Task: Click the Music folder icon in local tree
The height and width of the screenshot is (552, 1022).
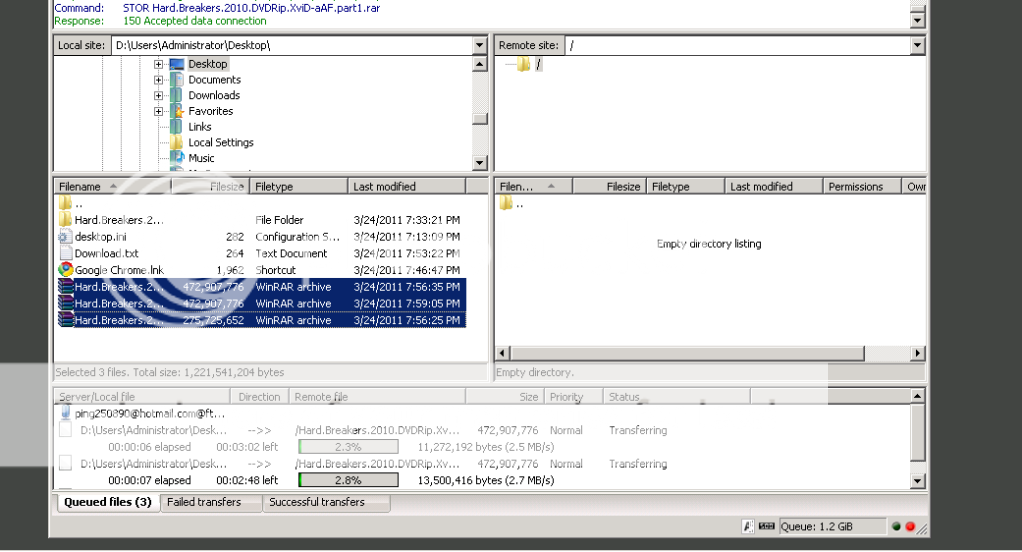Action: [177, 158]
